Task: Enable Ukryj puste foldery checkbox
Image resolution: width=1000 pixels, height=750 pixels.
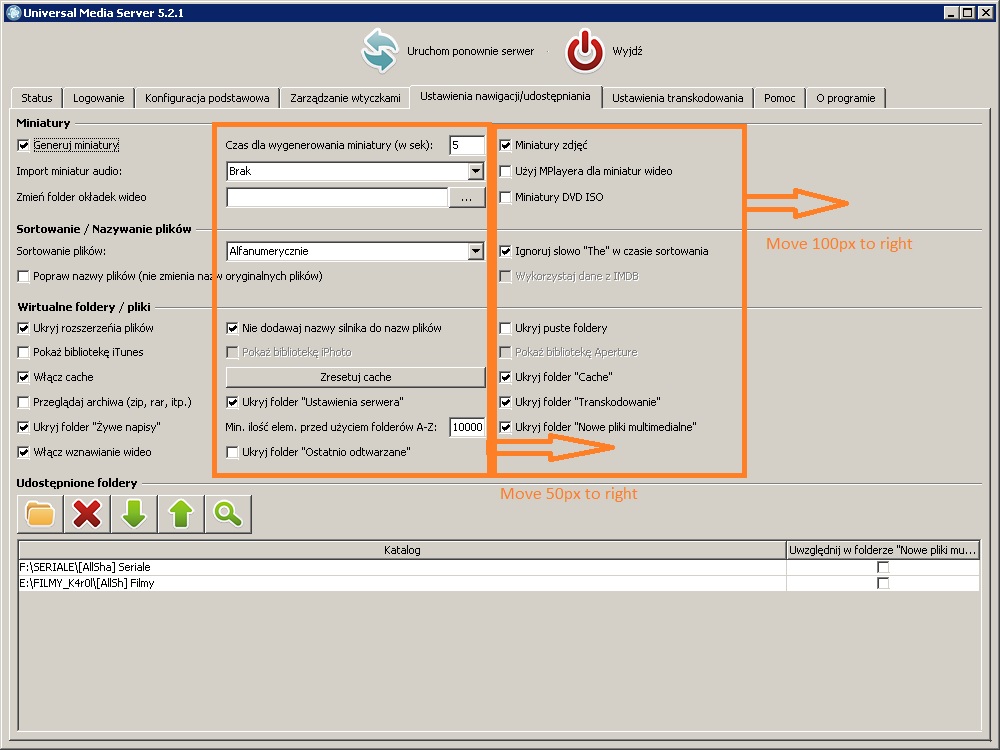Action: 505,328
